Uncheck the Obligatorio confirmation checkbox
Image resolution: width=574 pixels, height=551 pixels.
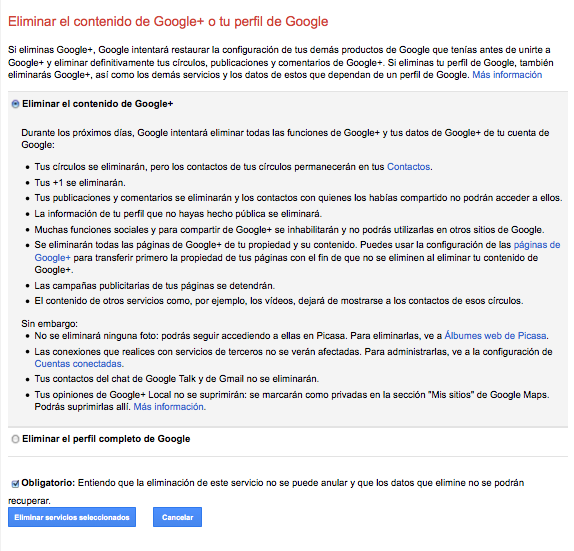tap(15, 484)
